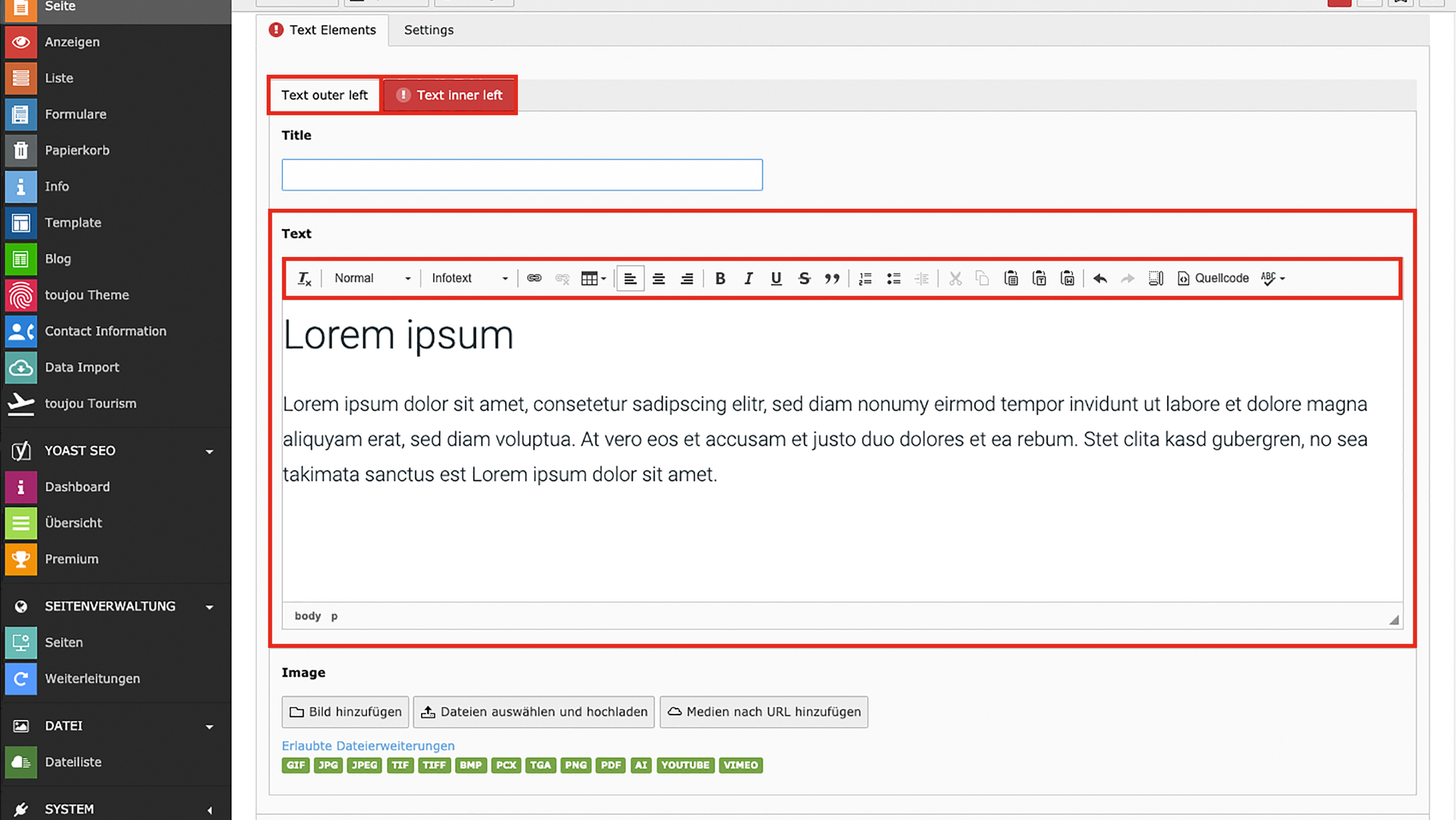Viewport: 1456px width, 820px height.
Task: Open the Infotext style dropdown
Action: tap(469, 278)
